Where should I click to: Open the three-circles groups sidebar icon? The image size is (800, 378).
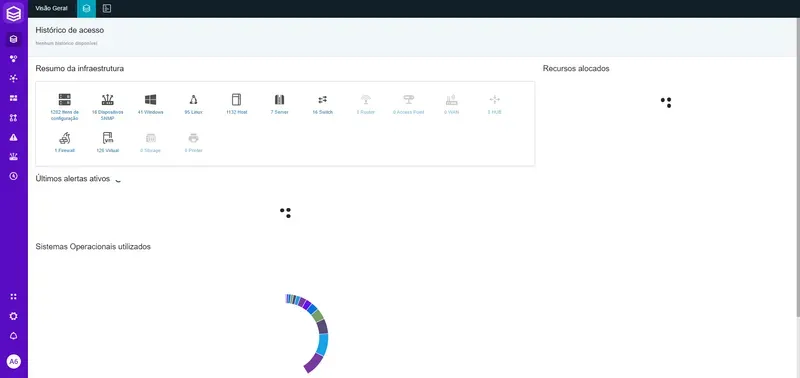coord(14,59)
